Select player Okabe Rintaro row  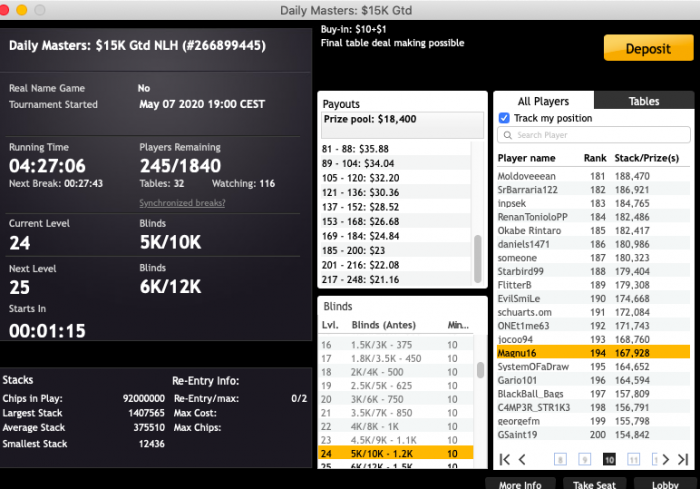point(593,230)
